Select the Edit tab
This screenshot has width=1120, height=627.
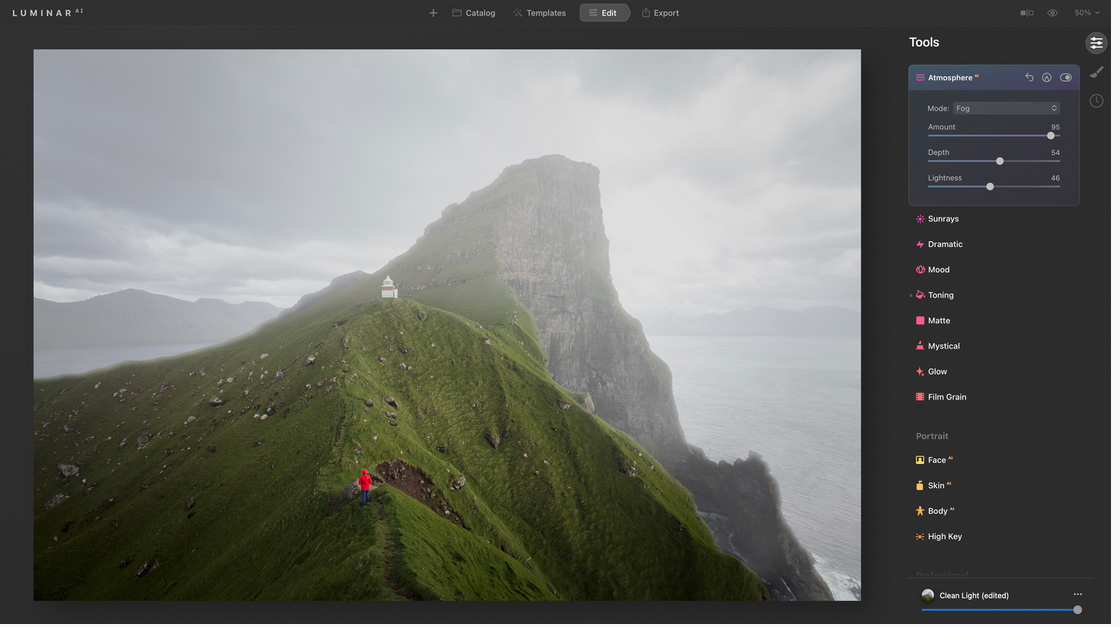(x=604, y=13)
